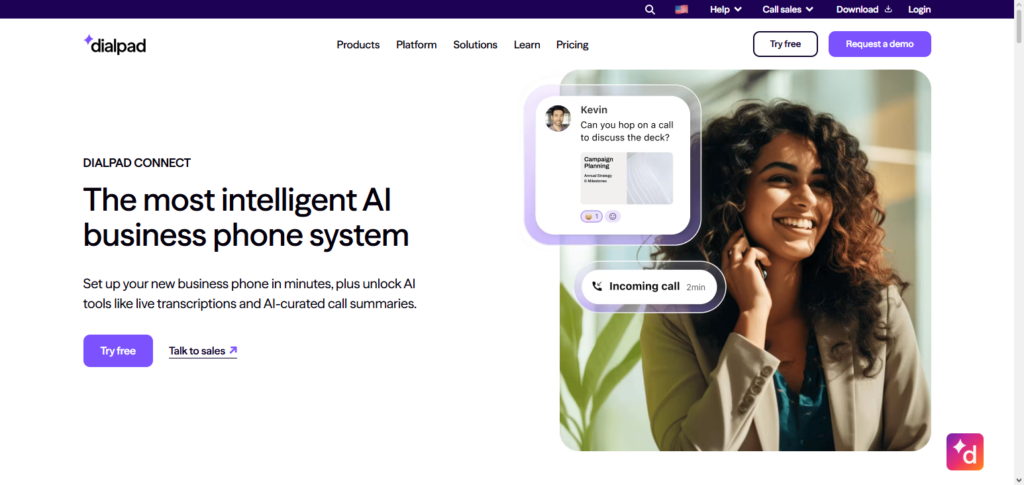Click the Dialpad logo
The height and width of the screenshot is (485, 1024).
115,44
